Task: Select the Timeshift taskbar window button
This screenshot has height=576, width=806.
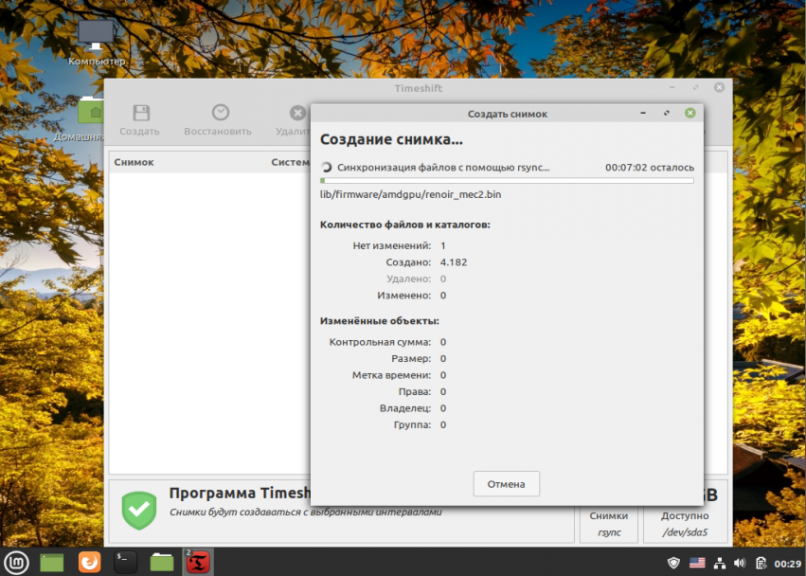Action: (x=198, y=562)
